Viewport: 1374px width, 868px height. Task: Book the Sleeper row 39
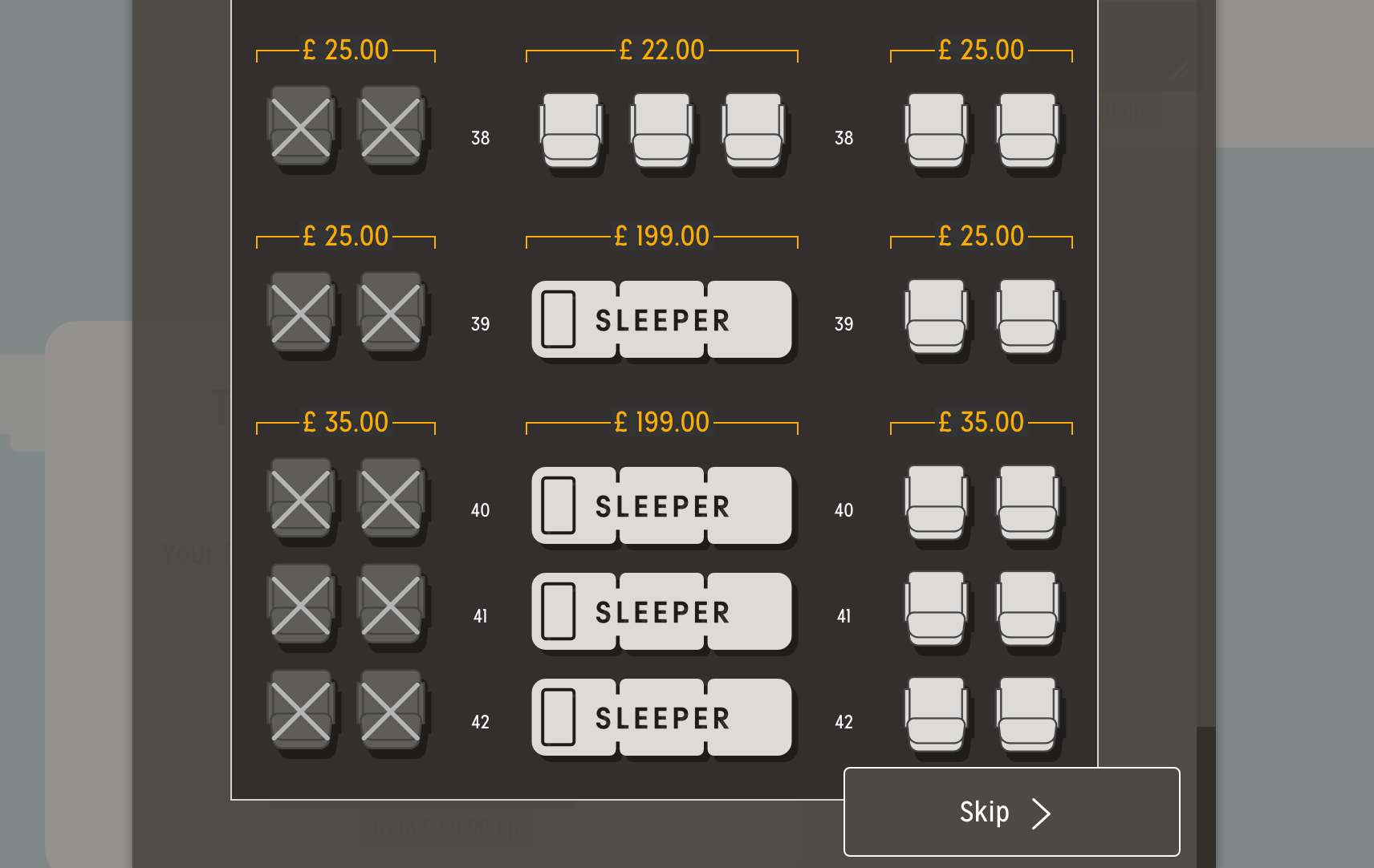click(x=661, y=319)
